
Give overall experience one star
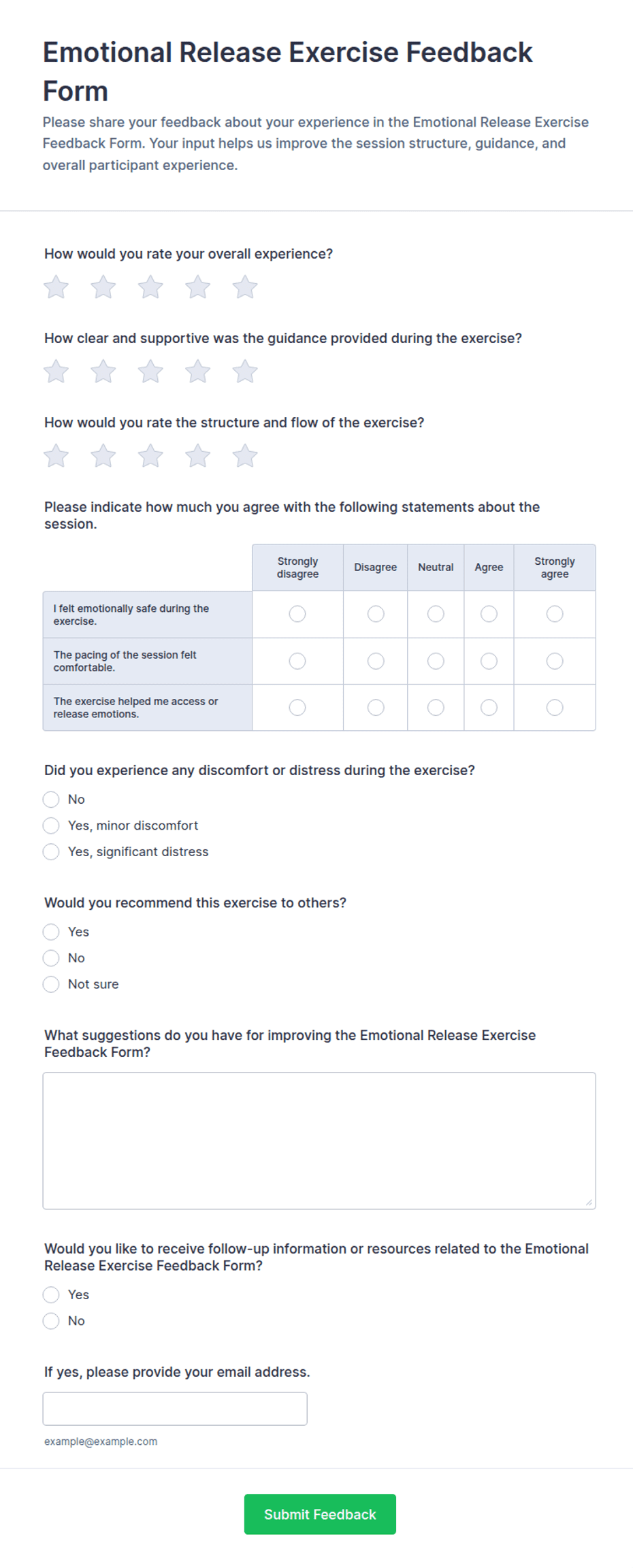pos(56,287)
